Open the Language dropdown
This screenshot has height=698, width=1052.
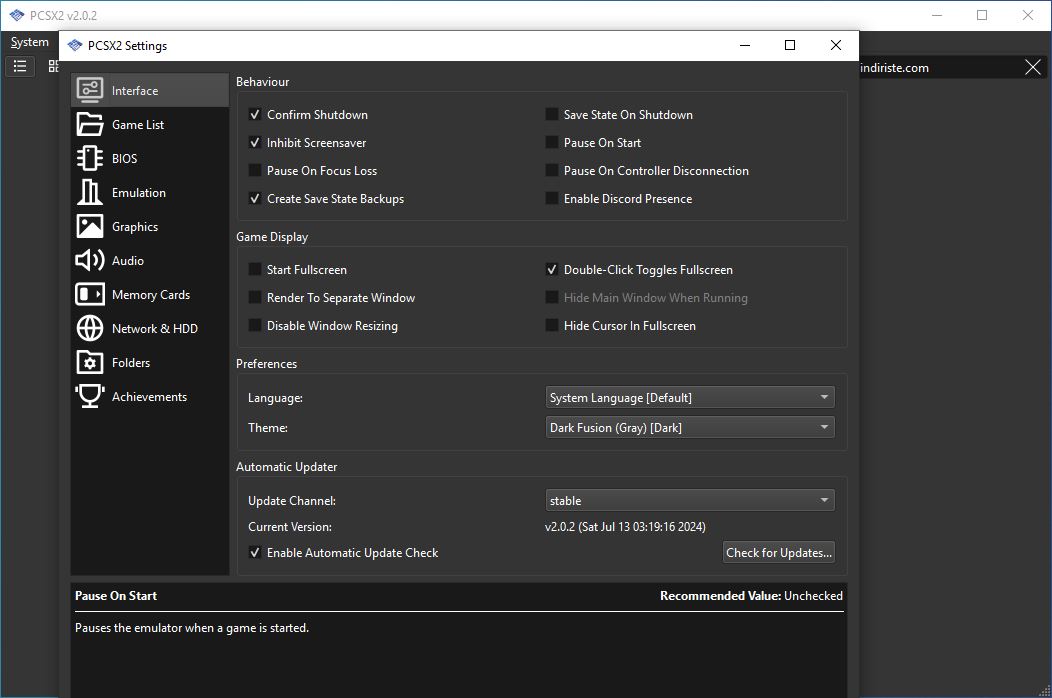click(x=690, y=397)
